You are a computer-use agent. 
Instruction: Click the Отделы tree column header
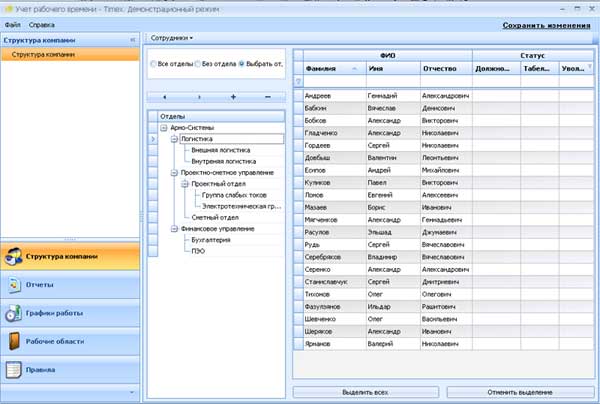pos(222,116)
